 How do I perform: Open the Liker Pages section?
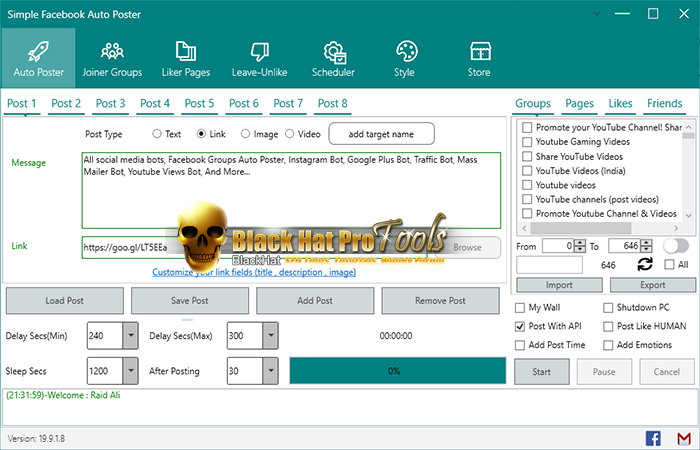coord(186,58)
